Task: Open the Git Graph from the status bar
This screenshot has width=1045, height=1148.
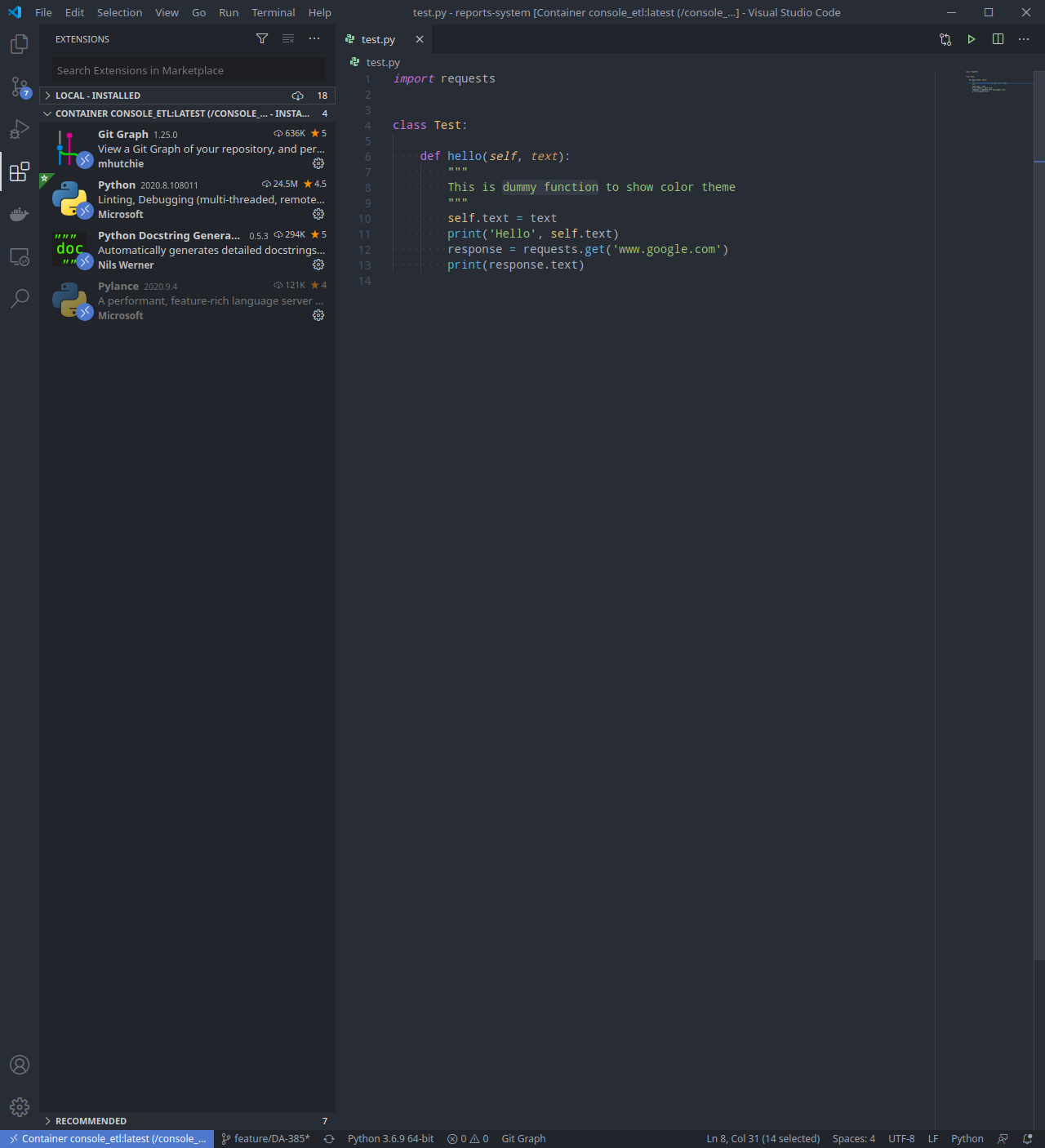Action: point(523,1138)
